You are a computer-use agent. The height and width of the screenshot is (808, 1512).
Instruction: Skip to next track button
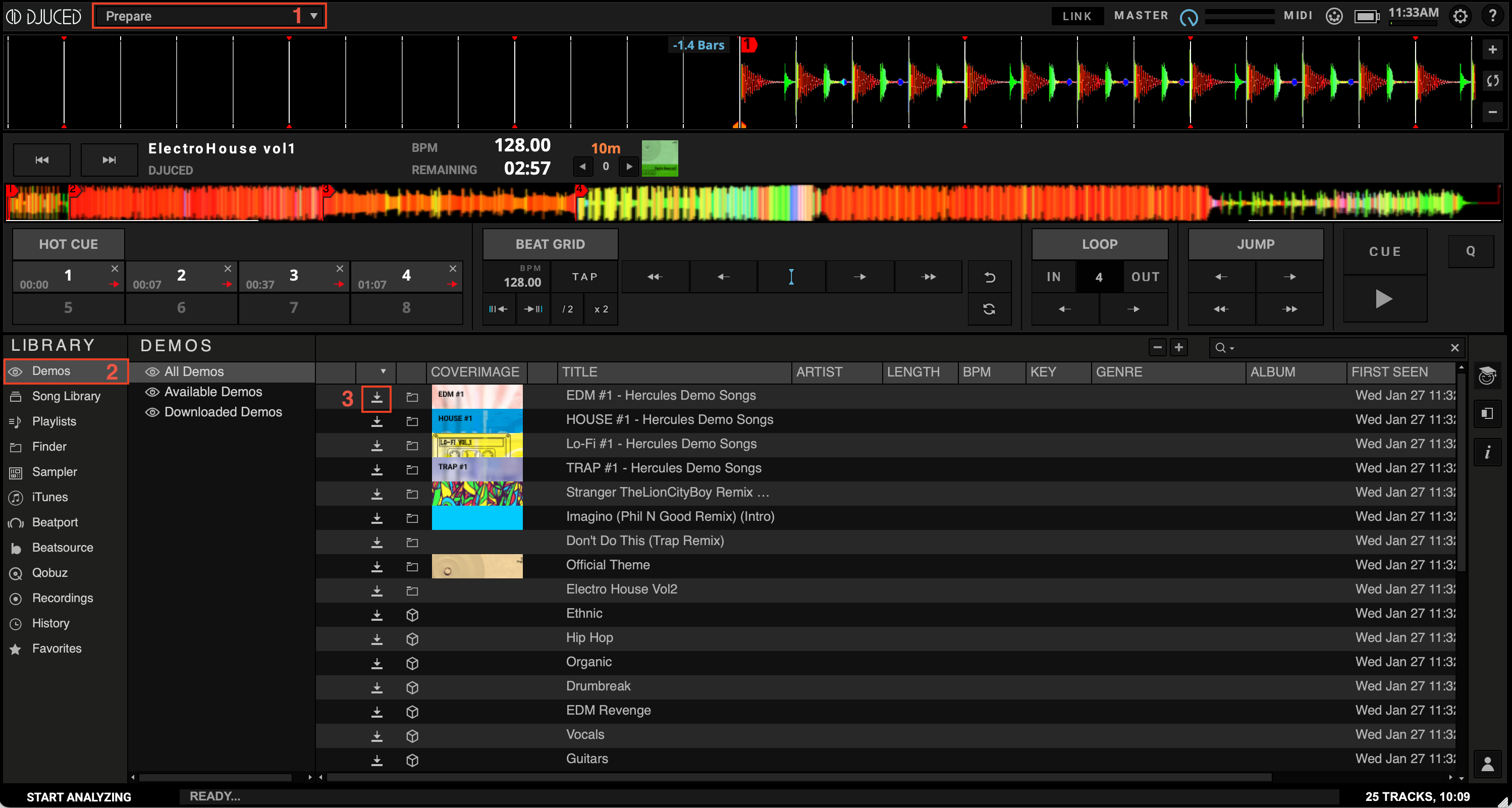[x=109, y=159]
